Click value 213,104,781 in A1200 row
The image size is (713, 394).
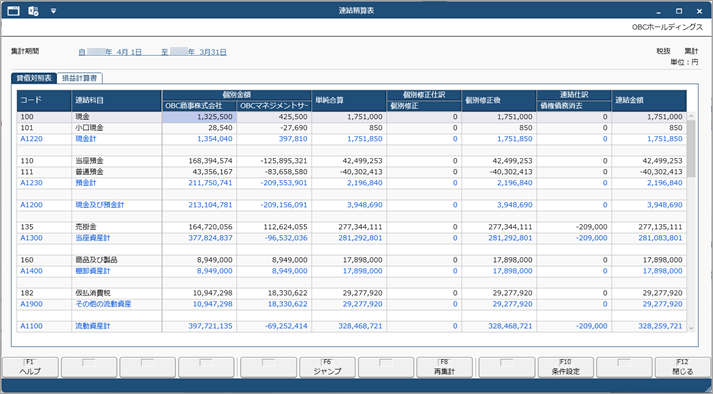[211, 205]
